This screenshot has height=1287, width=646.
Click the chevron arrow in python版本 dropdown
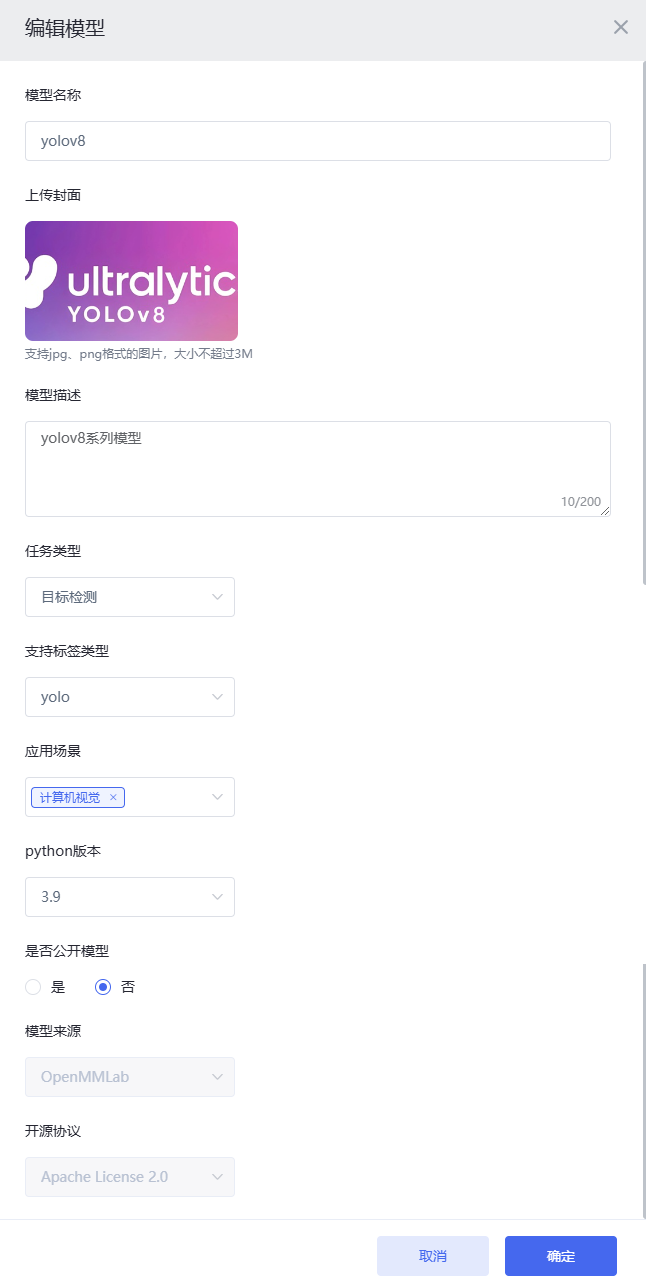point(218,897)
